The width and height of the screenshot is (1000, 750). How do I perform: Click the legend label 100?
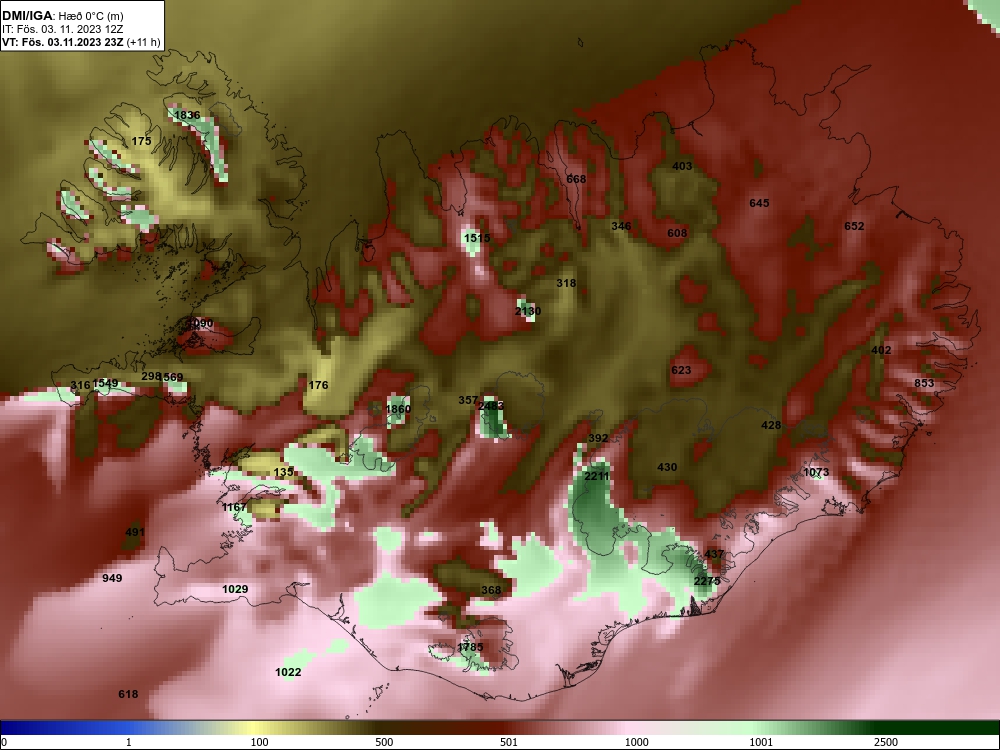(259, 742)
